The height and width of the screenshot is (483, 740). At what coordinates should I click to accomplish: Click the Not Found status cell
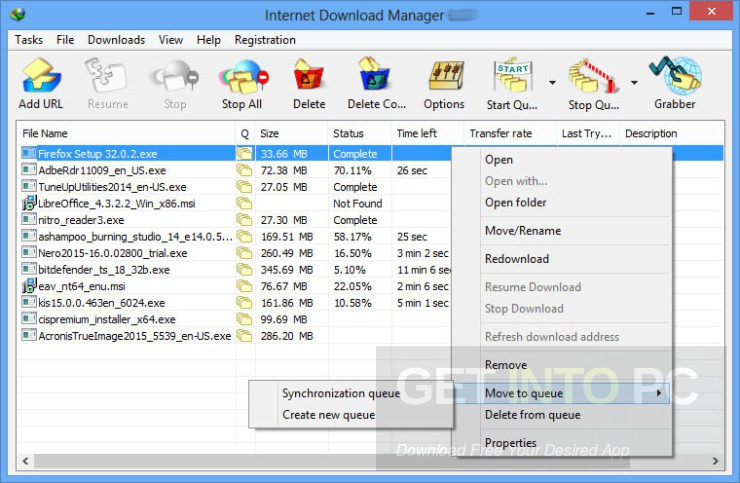pos(358,203)
